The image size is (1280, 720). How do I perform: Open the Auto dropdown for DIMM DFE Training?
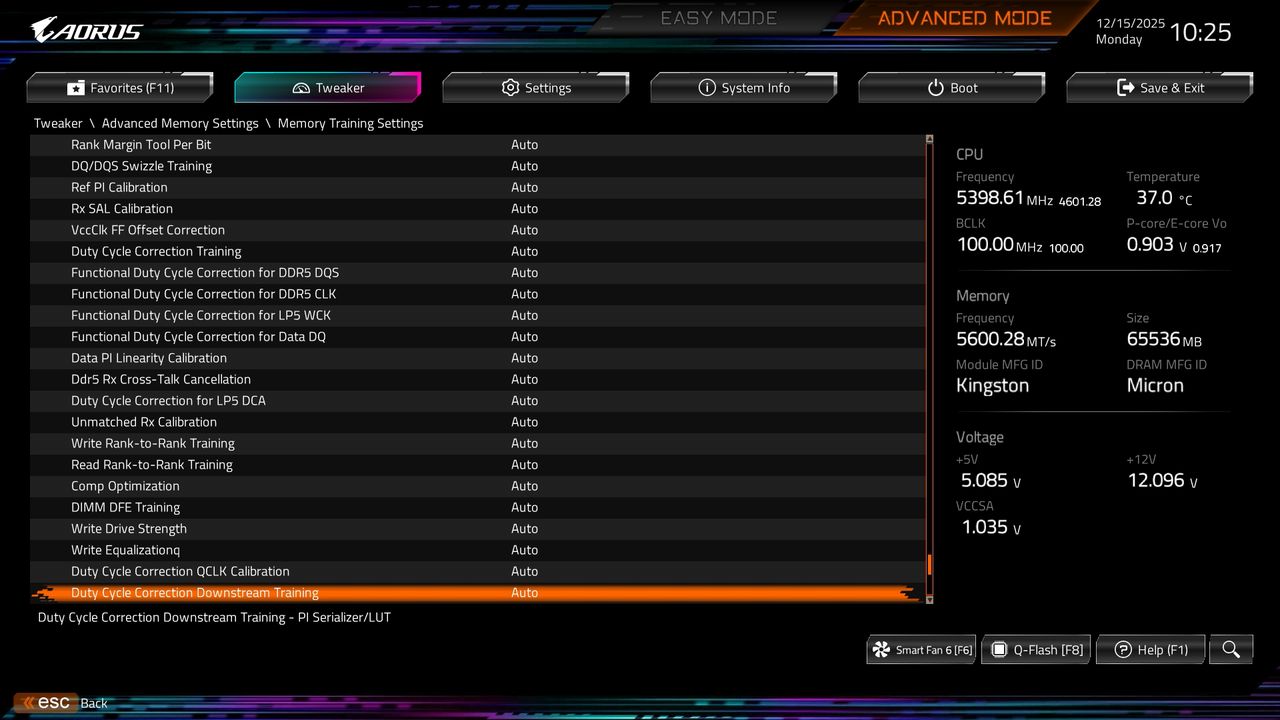tap(524, 507)
